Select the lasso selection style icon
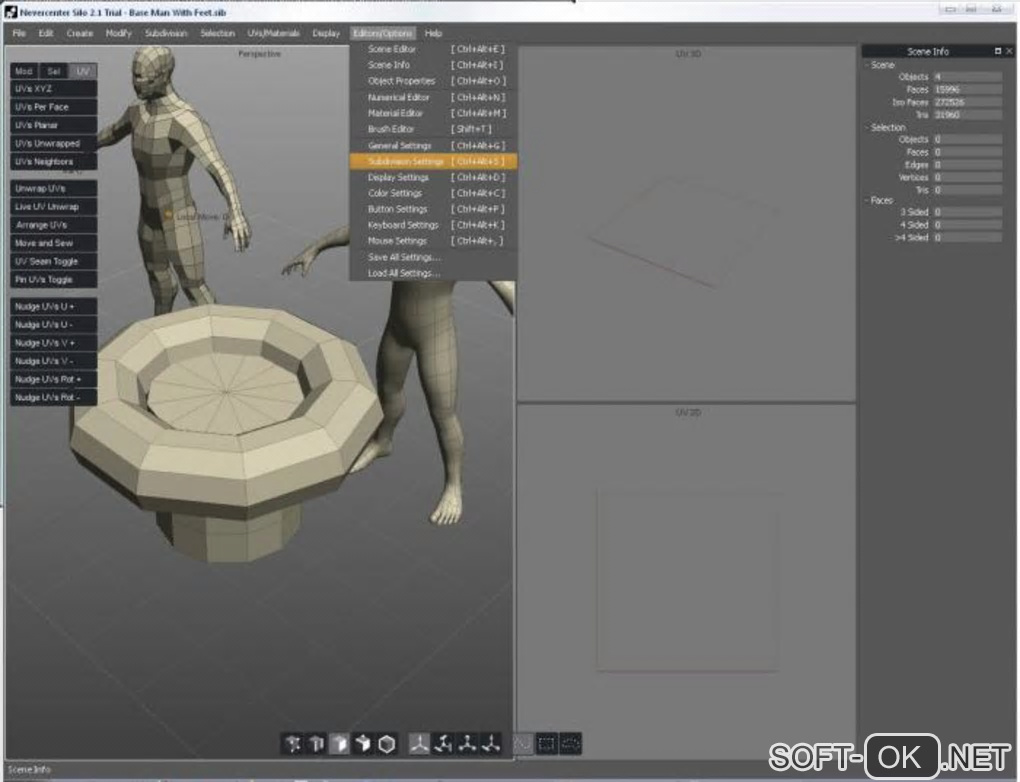The width and height of the screenshot is (1020, 782). point(570,743)
